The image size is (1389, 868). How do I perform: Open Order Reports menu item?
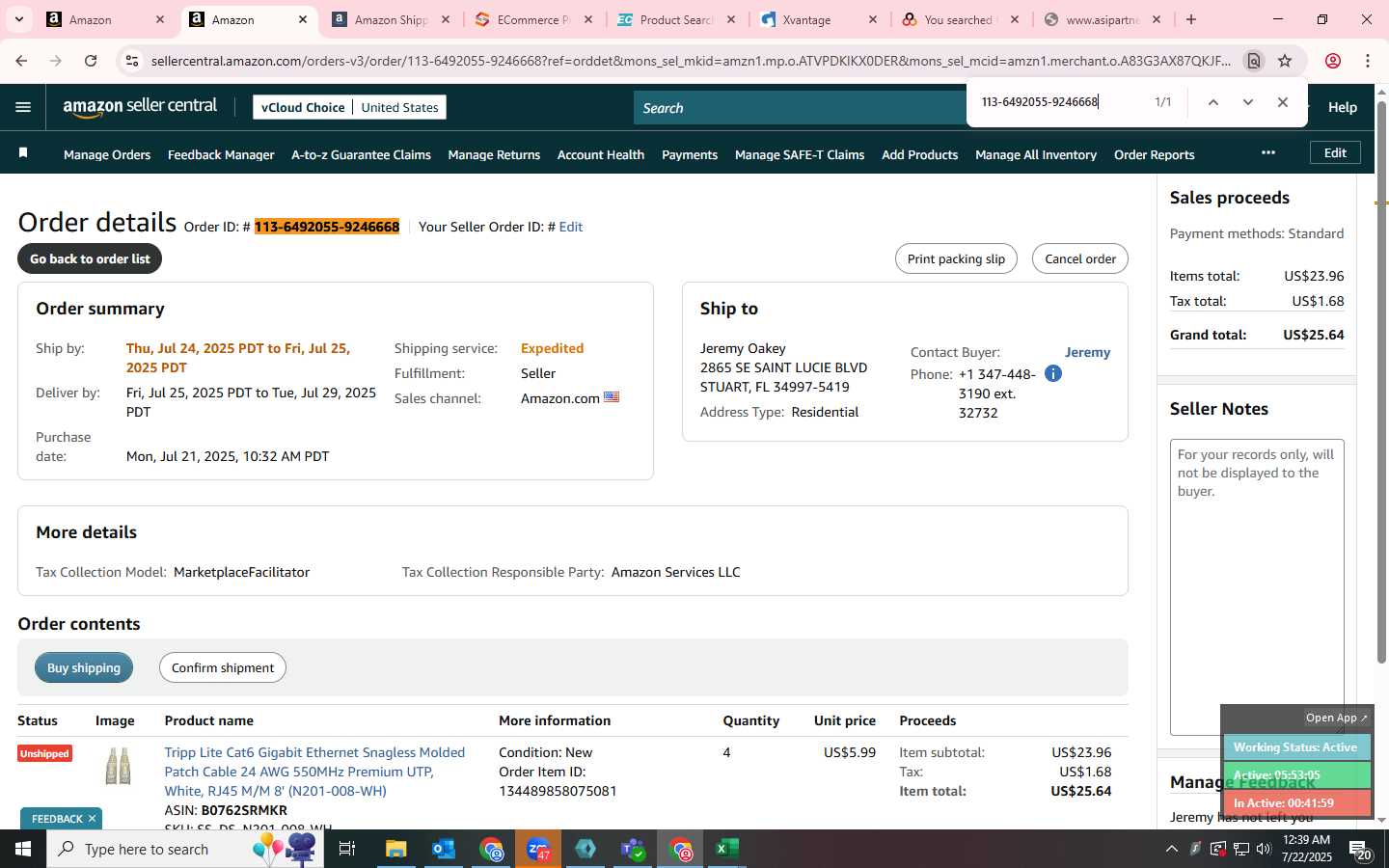point(1154,154)
